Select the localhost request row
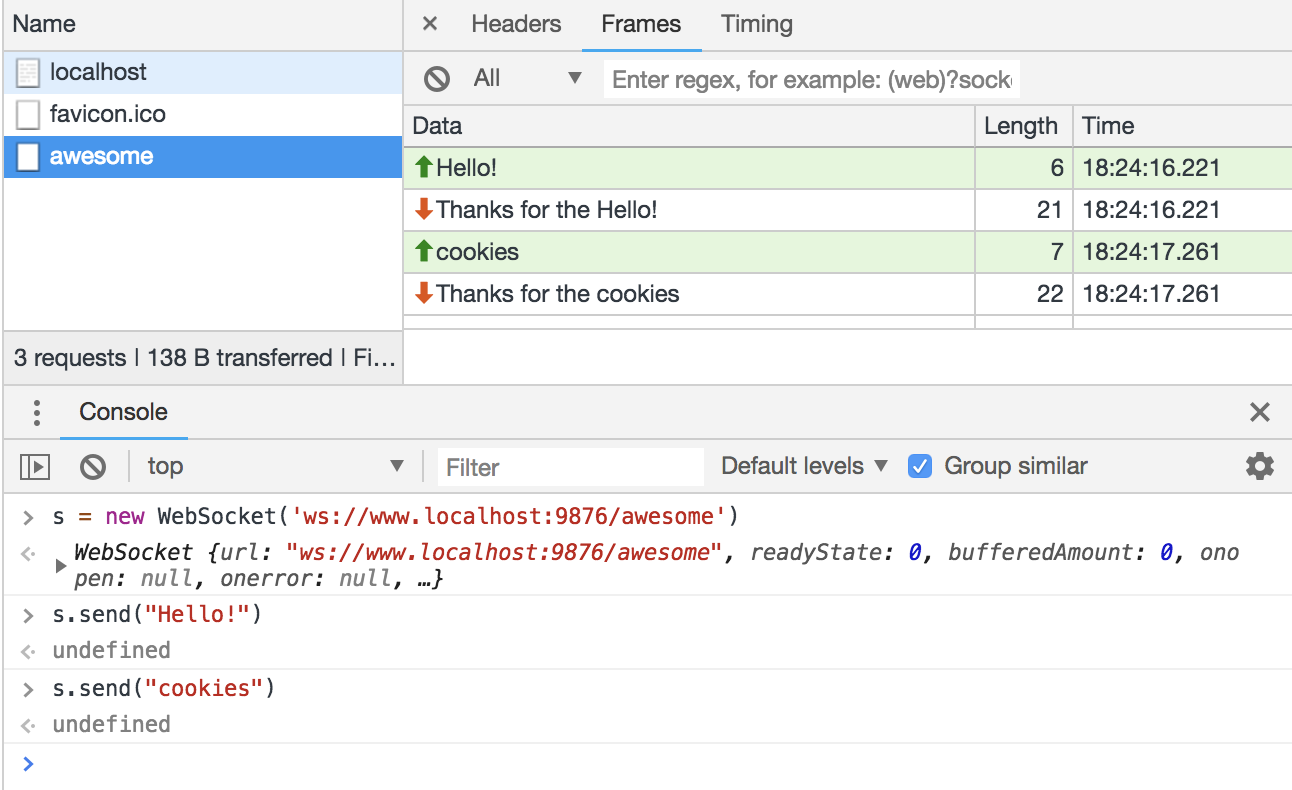Viewport: 1292px width, 790px height. [x=203, y=72]
